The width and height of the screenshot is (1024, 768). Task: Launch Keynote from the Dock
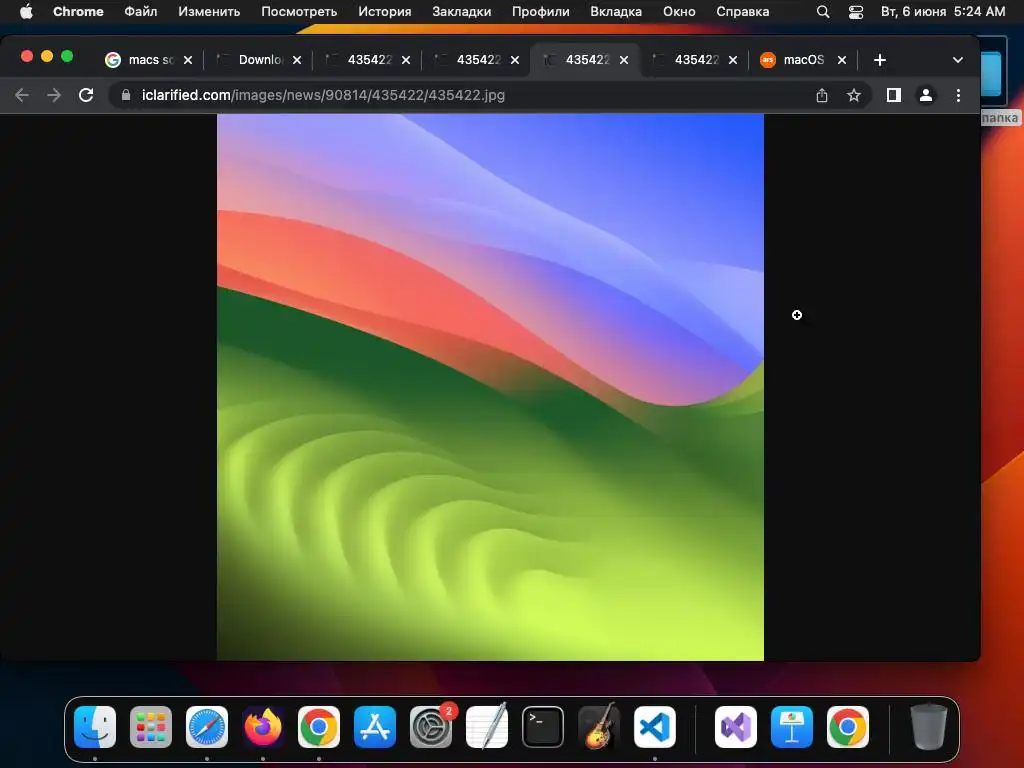pyautogui.click(x=792, y=727)
